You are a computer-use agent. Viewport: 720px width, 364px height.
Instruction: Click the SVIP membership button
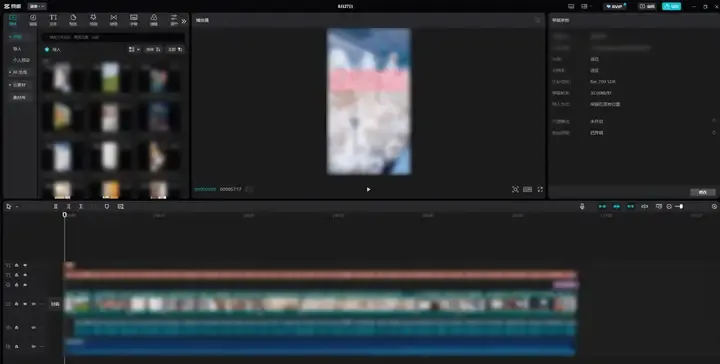(615, 6)
